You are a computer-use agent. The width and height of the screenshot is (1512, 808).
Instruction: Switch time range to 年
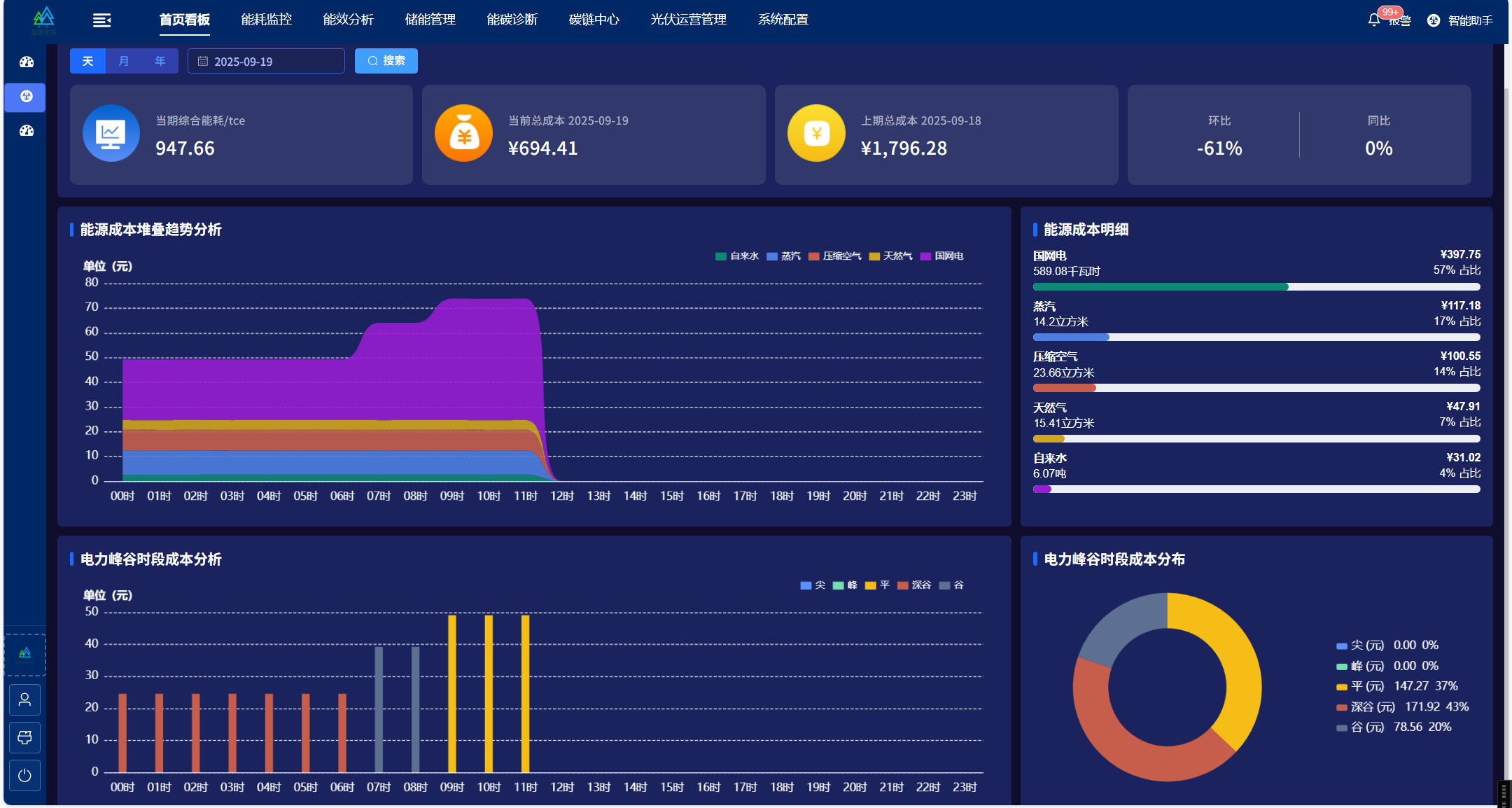pyautogui.click(x=160, y=61)
